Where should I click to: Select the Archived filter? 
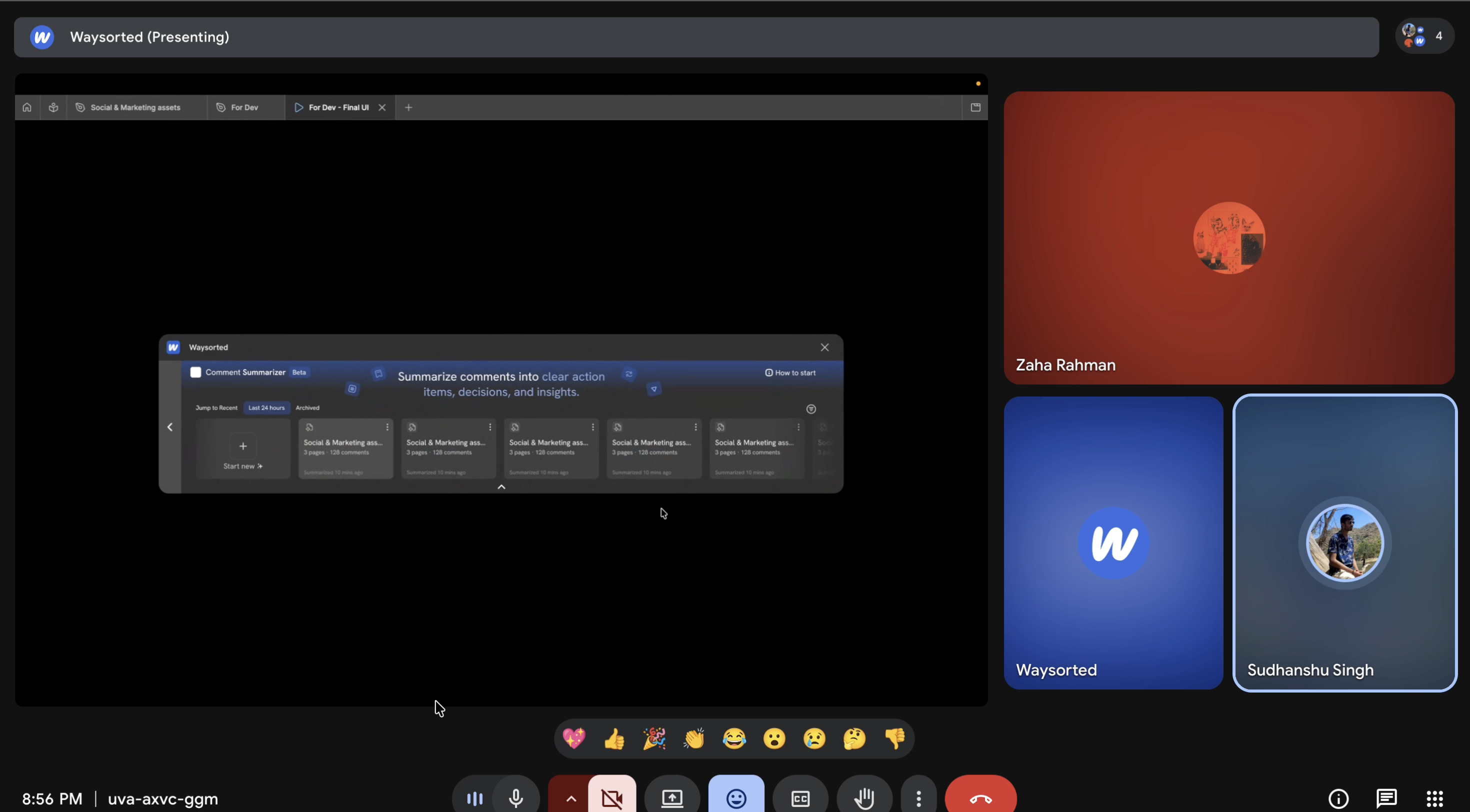(307, 407)
